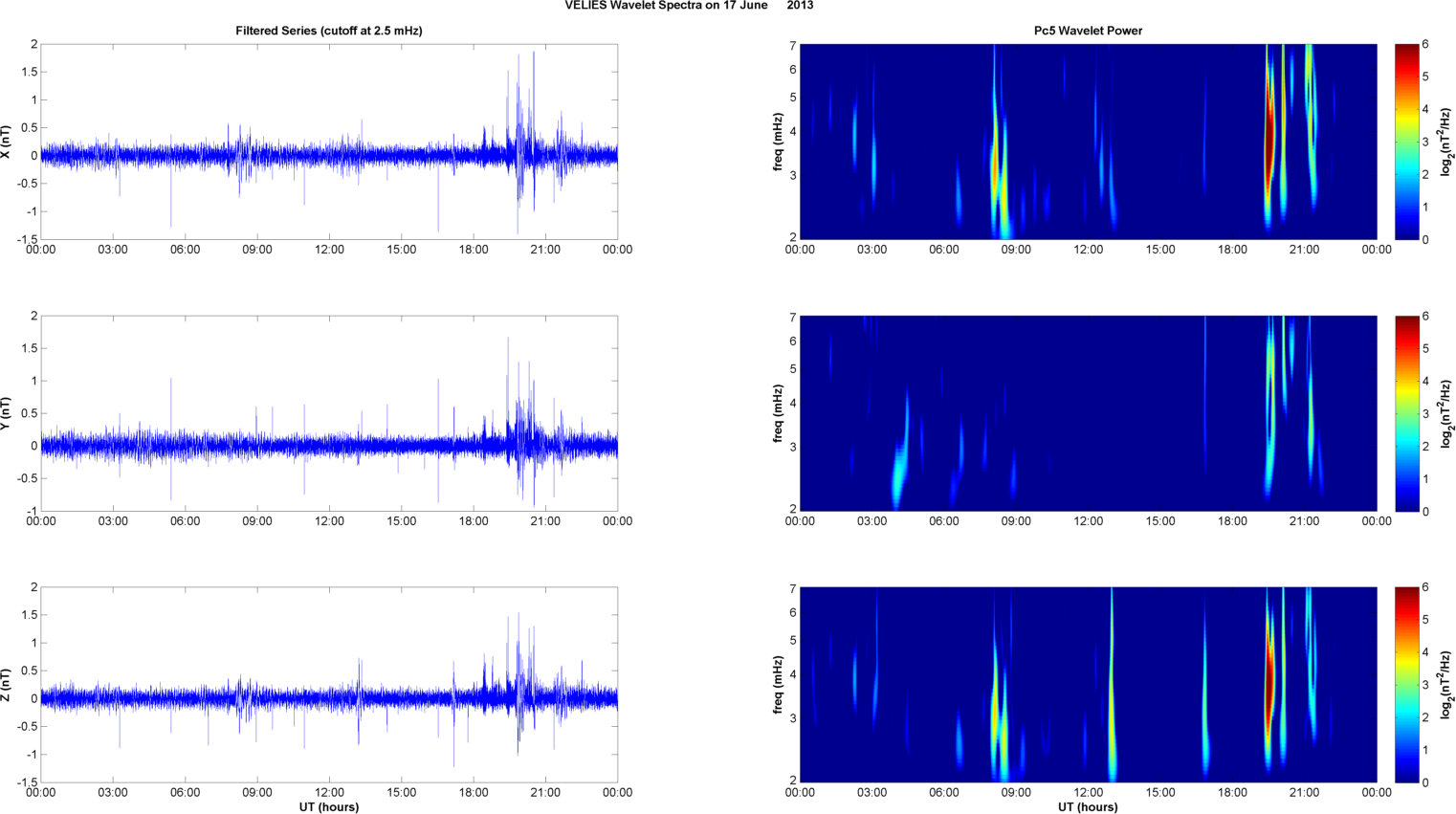Click "freq (mHz)" label of the top spectrogram
The height and width of the screenshot is (814, 1456).
[779, 142]
